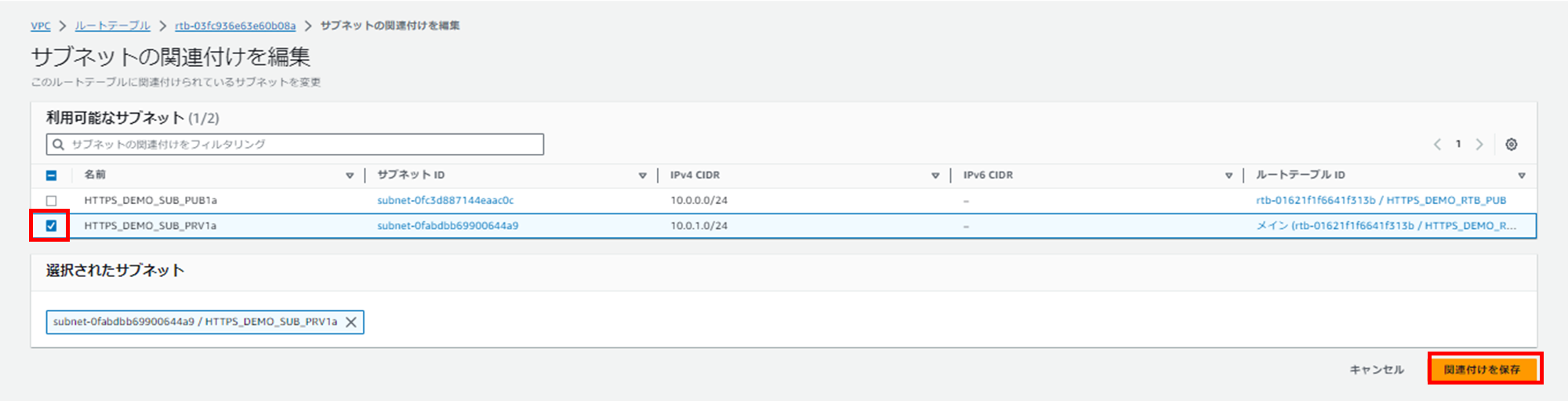Go to previous page arrow
The width and height of the screenshot is (1568, 401).
pyautogui.click(x=1437, y=144)
